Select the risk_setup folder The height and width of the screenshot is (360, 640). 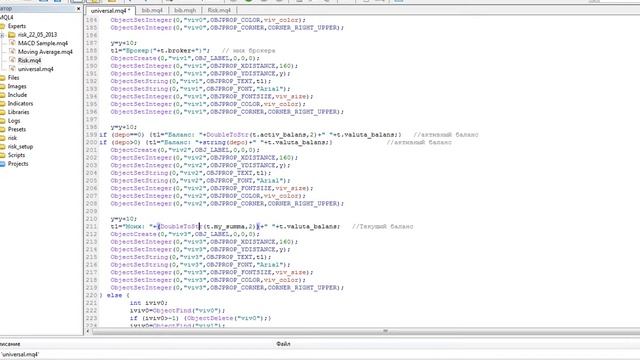point(20,147)
